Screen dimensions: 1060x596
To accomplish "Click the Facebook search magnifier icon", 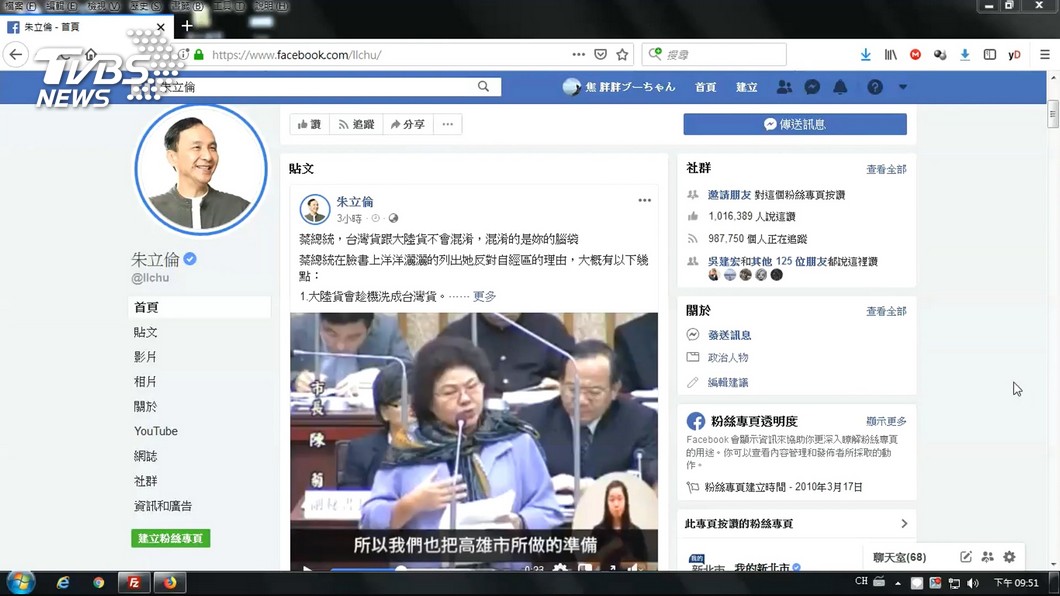I will pos(483,86).
